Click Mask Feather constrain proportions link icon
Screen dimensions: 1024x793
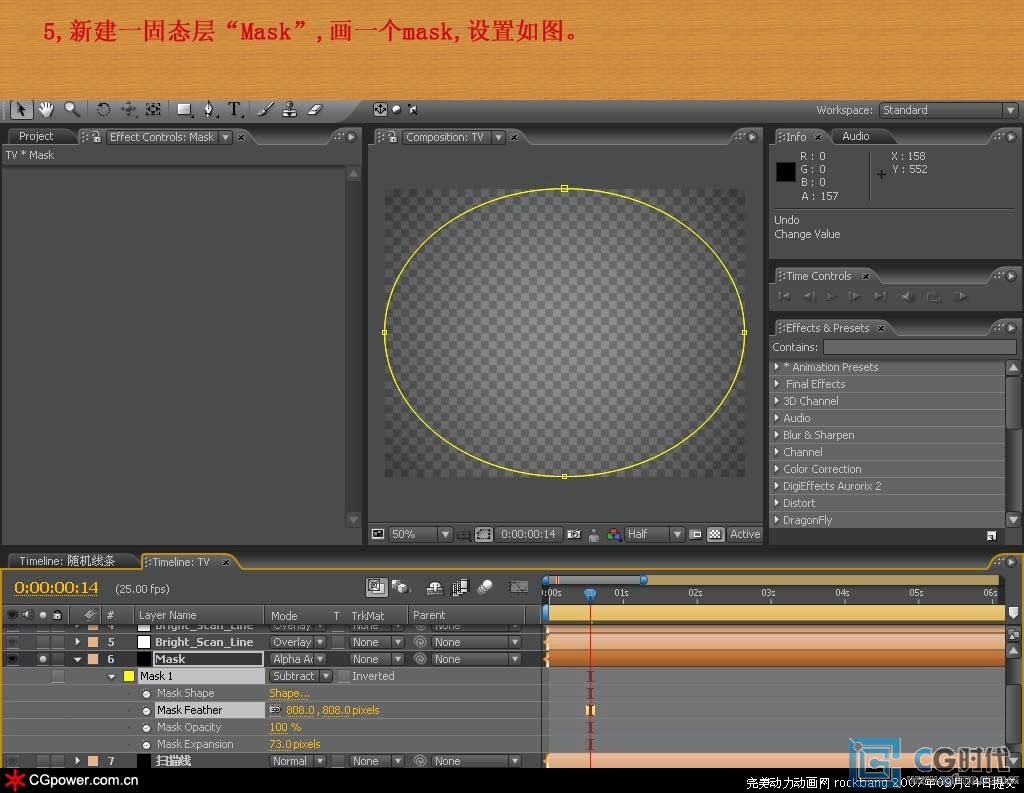coord(275,710)
